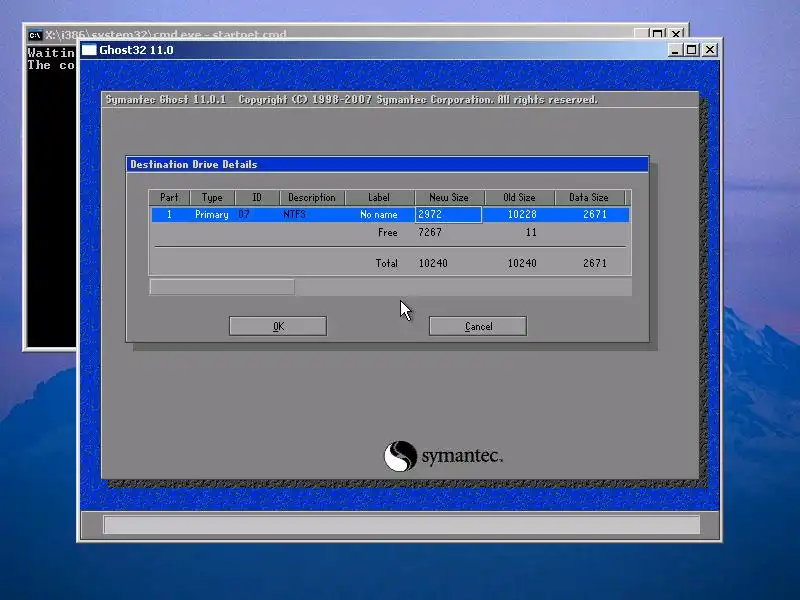The image size is (800, 600).
Task: Click the New Size column header
Action: click(x=449, y=197)
